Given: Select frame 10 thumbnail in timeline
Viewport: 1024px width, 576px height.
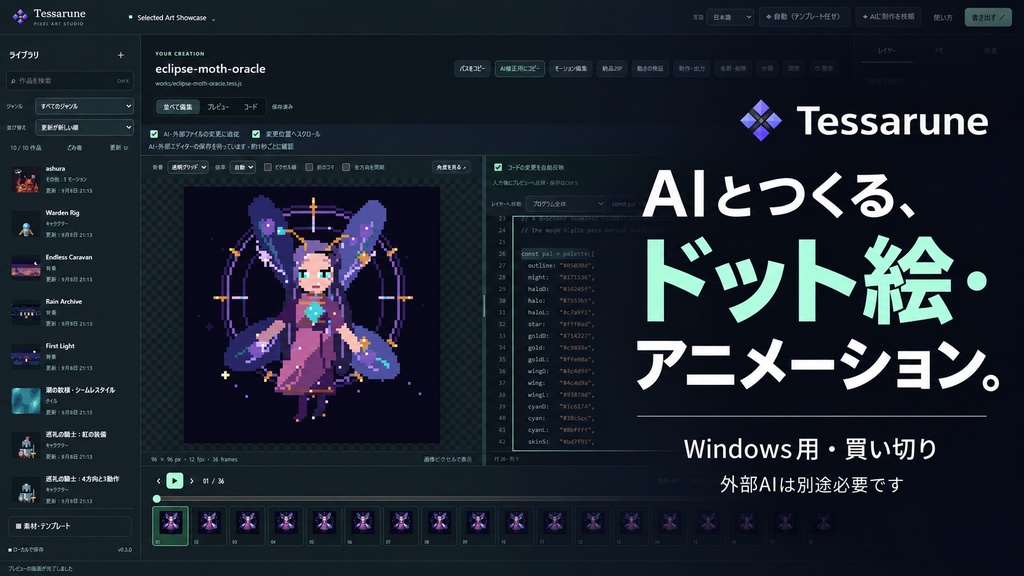Looking at the screenshot, I should (x=517, y=526).
